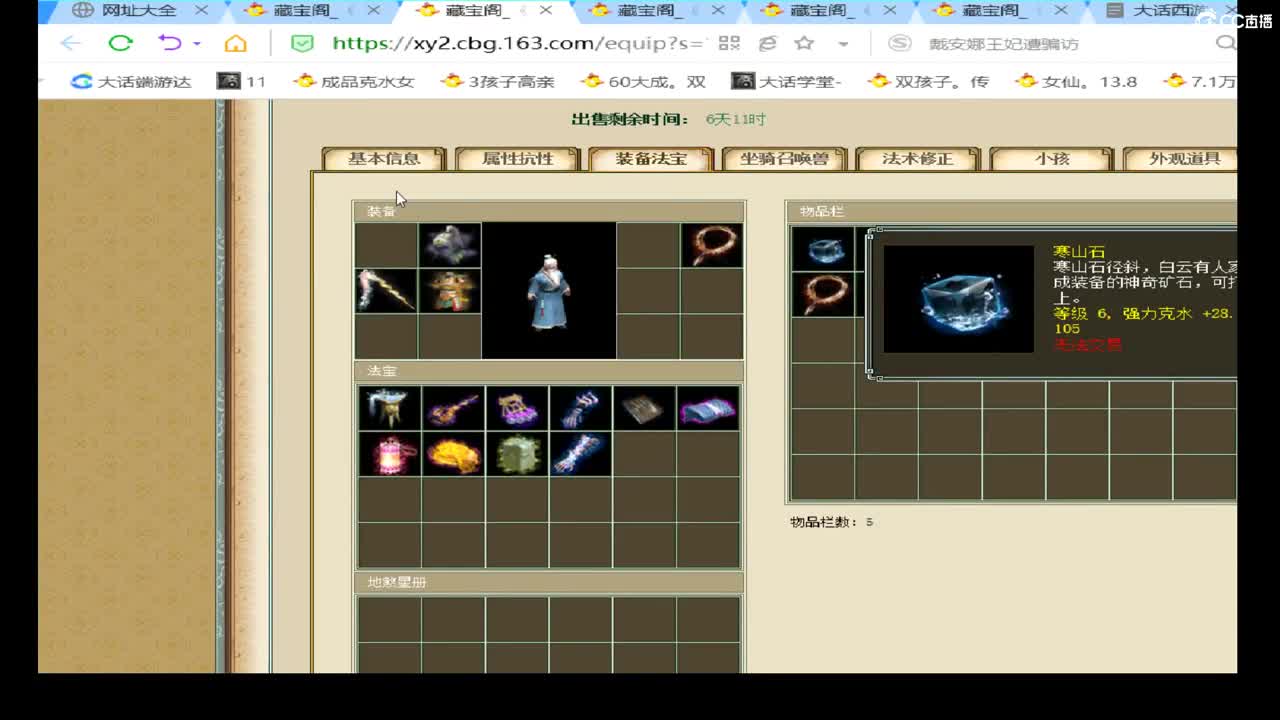Go back with the browser back arrow

(x=70, y=43)
